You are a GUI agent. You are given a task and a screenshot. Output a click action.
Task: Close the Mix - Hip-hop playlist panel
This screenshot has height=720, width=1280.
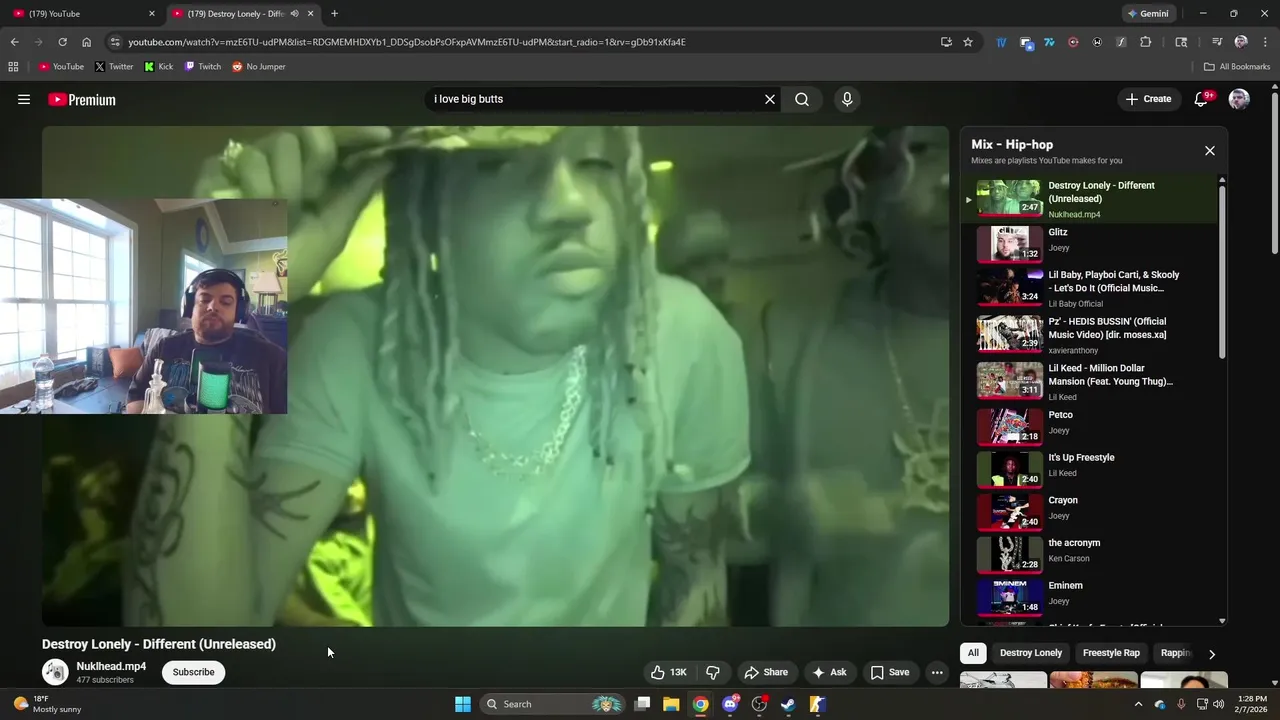pos(1210,151)
